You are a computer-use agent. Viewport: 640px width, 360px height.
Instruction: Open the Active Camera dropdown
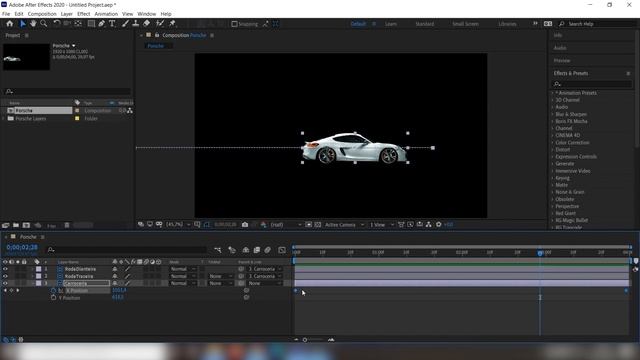pyautogui.click(x=344, y=224)
